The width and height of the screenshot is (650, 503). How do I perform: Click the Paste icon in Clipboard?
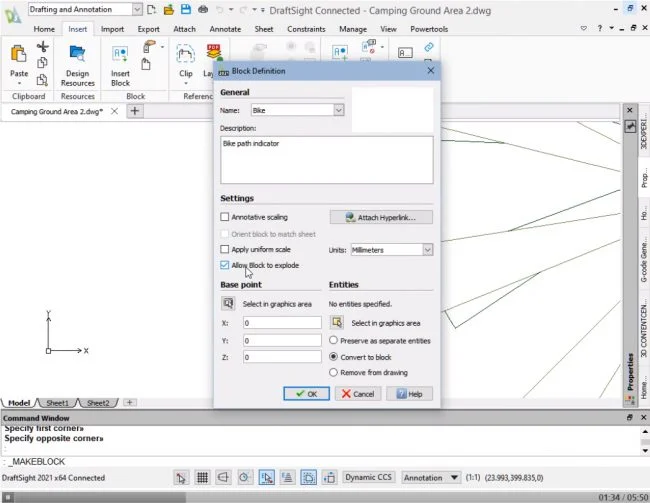(x=19, y=60)
